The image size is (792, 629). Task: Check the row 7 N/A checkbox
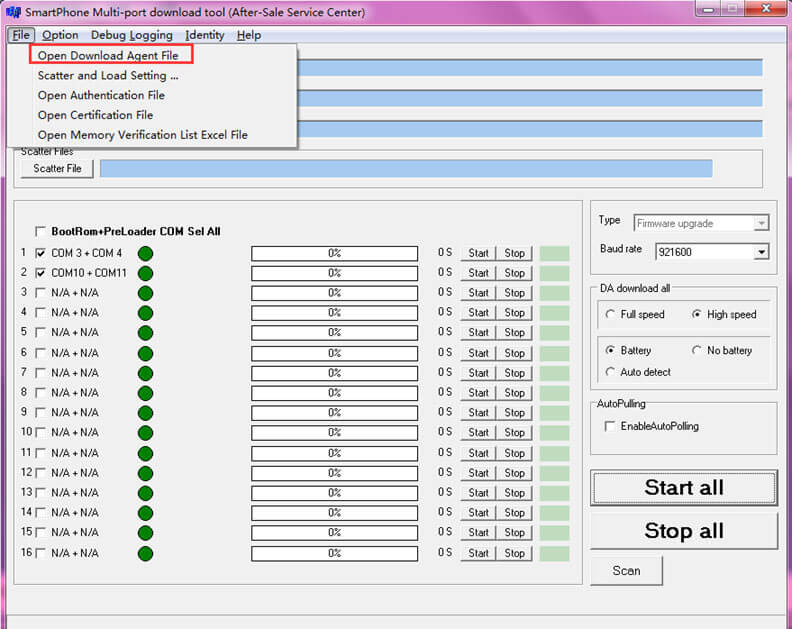tap(40, 373)
